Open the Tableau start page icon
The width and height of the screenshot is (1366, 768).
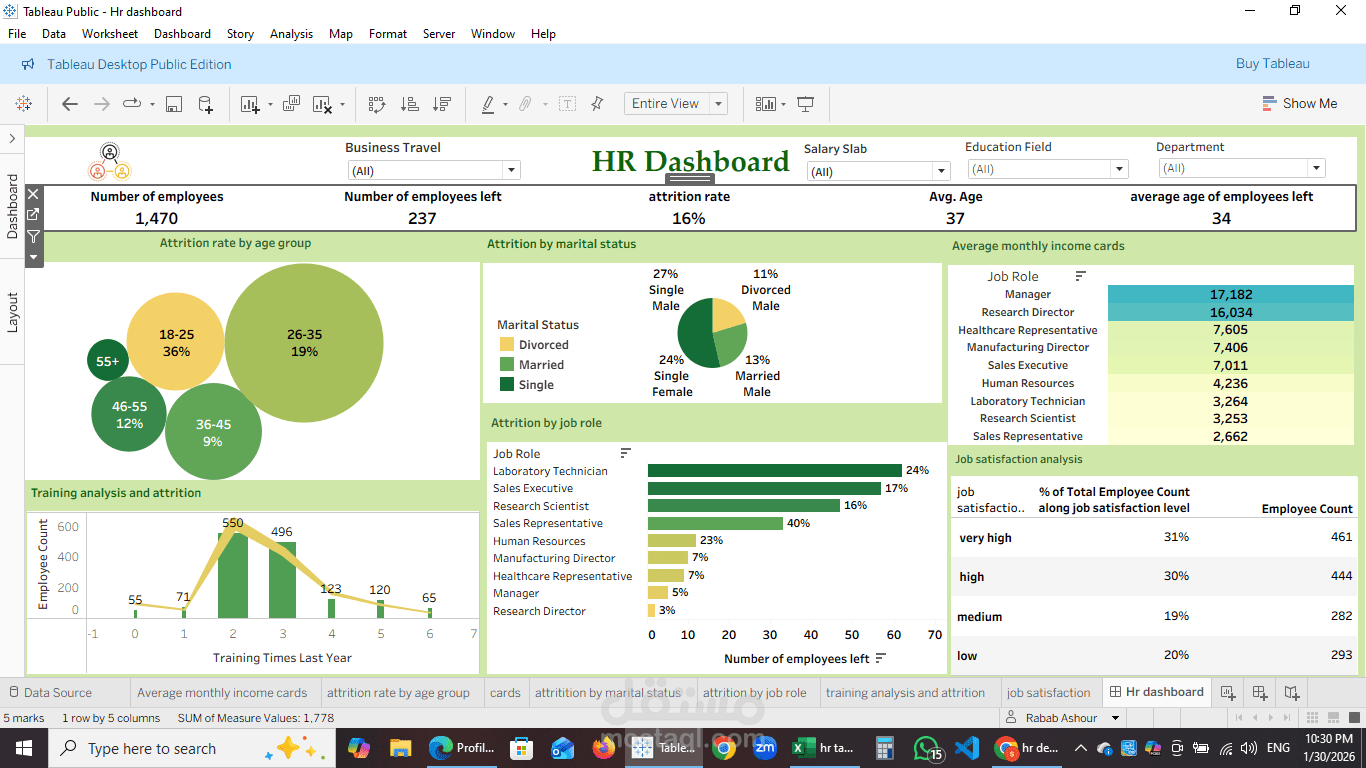click(x=23, y=103)
